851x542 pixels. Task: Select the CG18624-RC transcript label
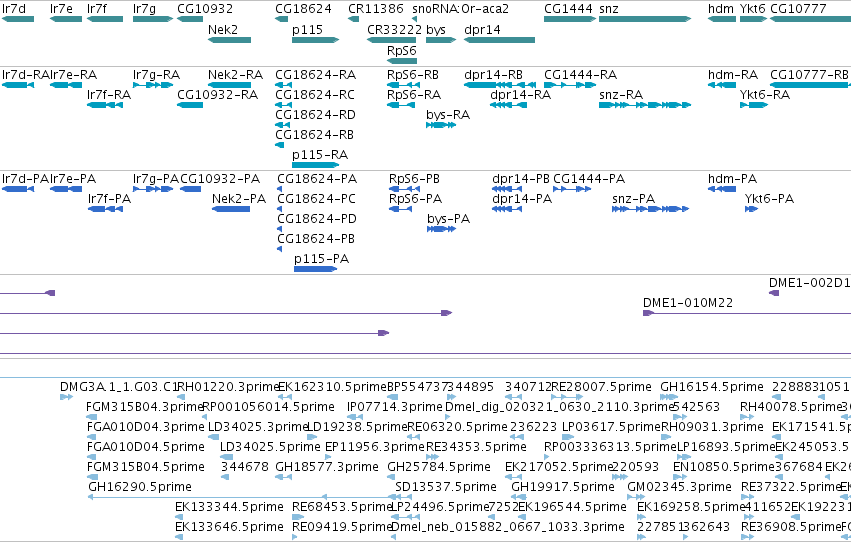[x=315, y=95]
